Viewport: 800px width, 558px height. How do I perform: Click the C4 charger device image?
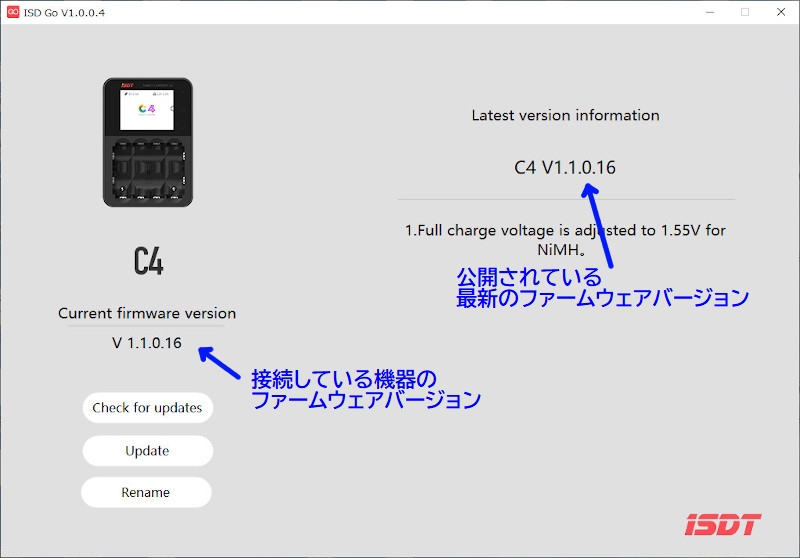pos(148,142)
